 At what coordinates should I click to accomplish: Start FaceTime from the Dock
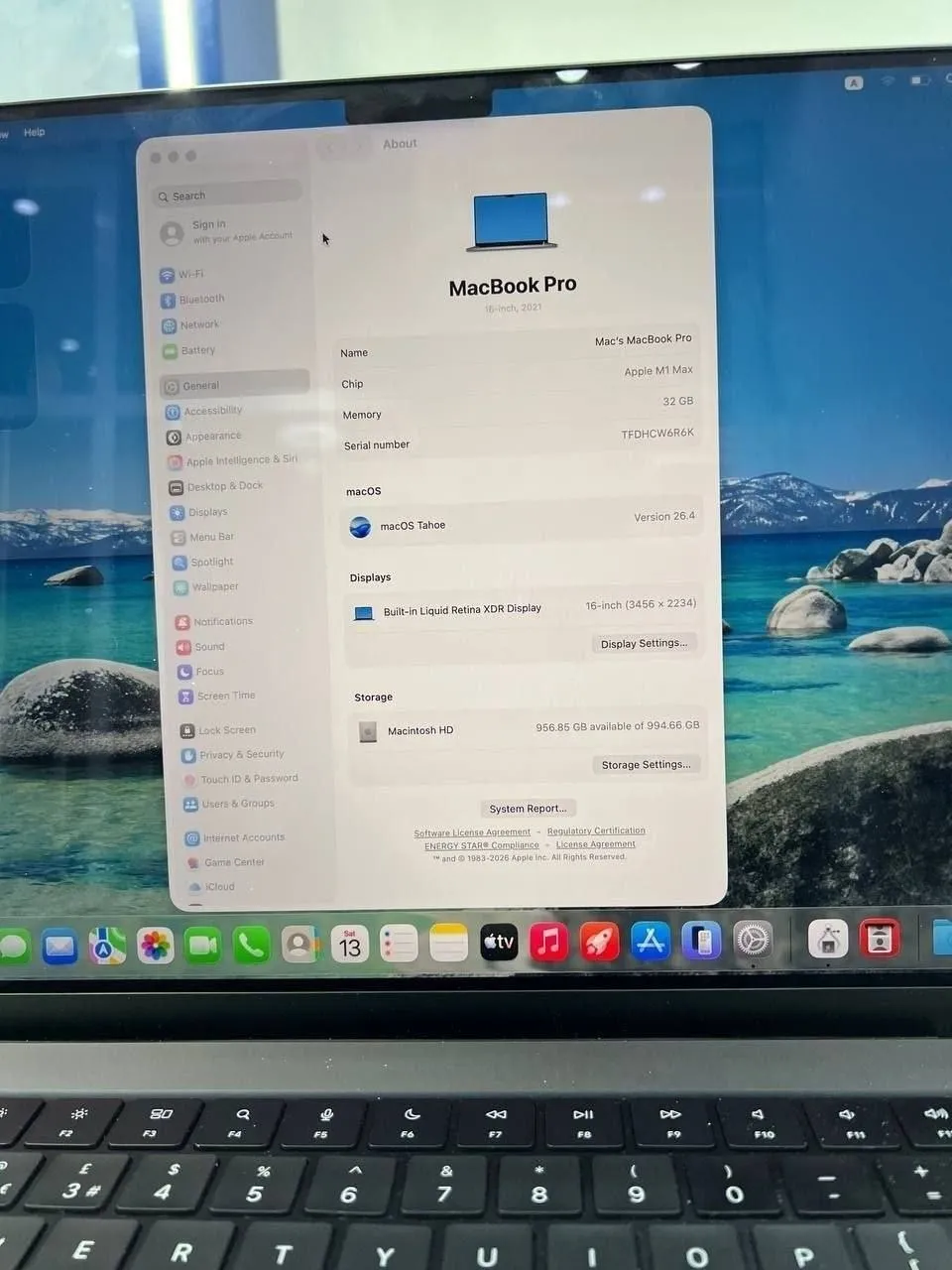pyautogui.click(x=203, y=946)
